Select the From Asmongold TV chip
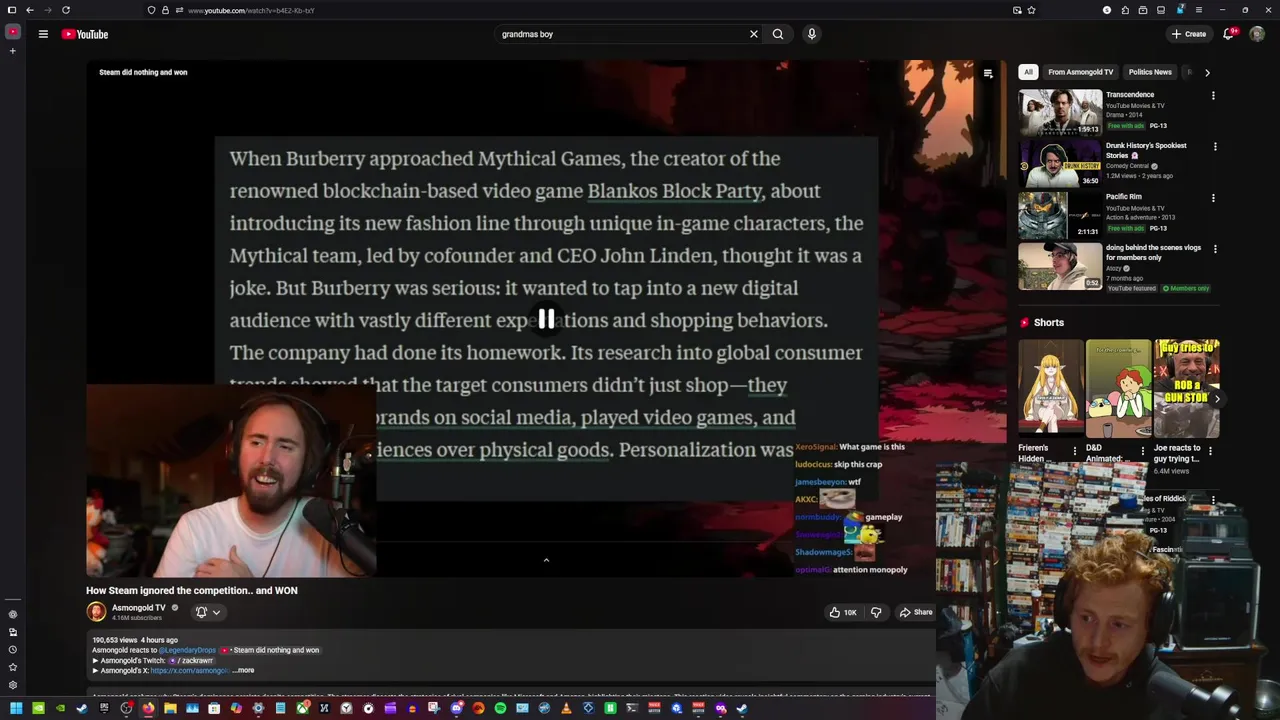Screen dimensions: 1280x720 point(1080,72)
